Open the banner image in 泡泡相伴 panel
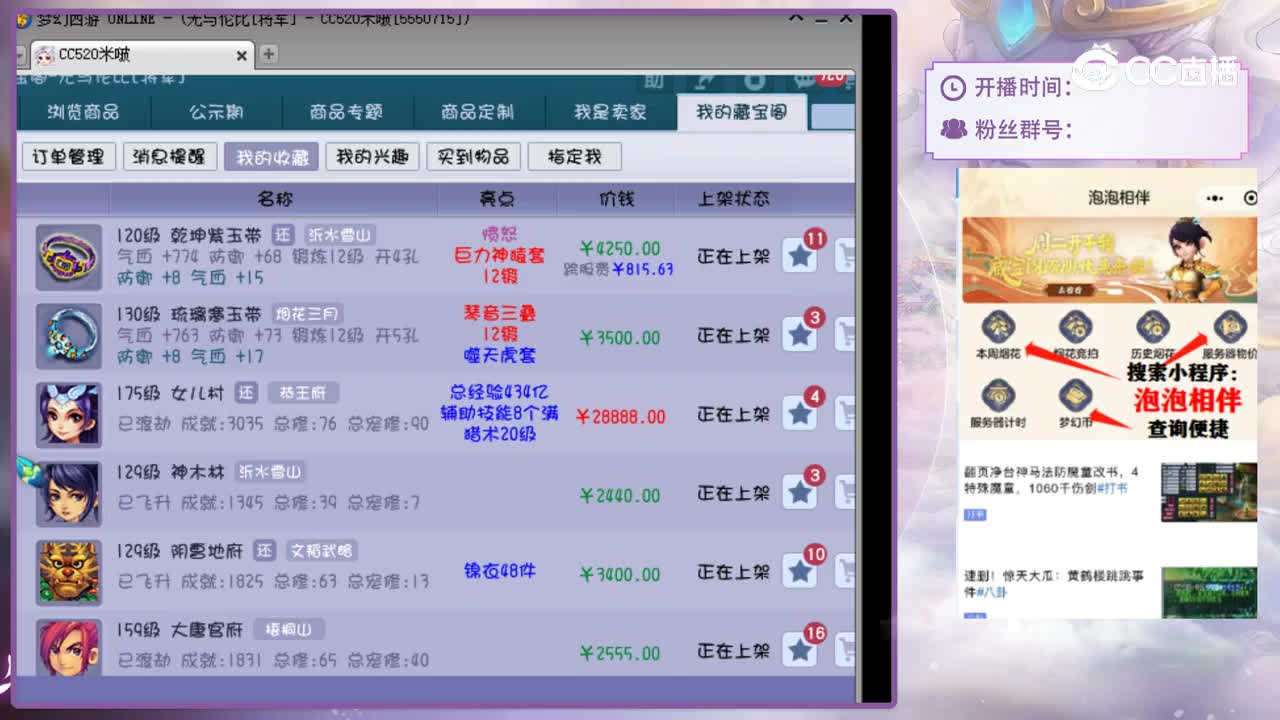The image size is (1280, 720). click(x=1109, y=260)
